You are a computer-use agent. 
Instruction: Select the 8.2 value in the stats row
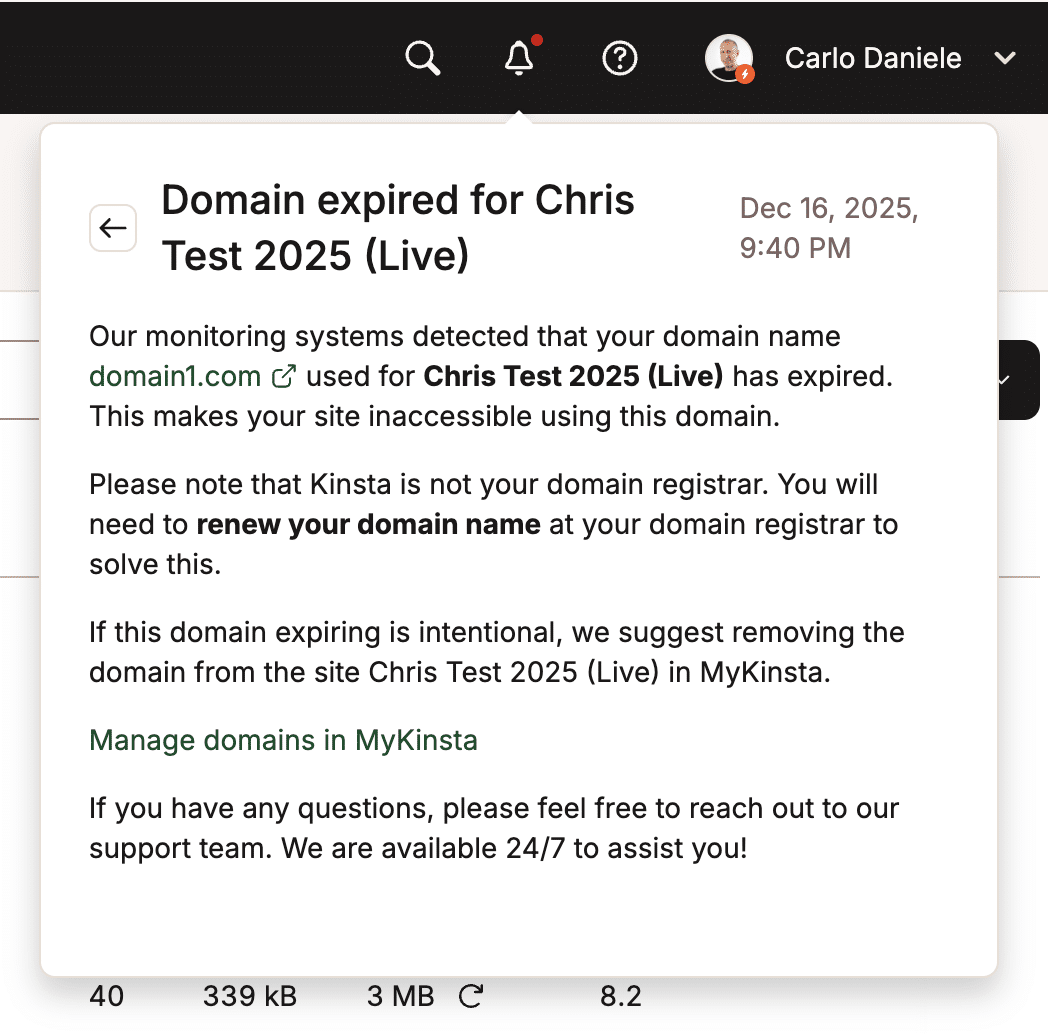tap(622, 995)
